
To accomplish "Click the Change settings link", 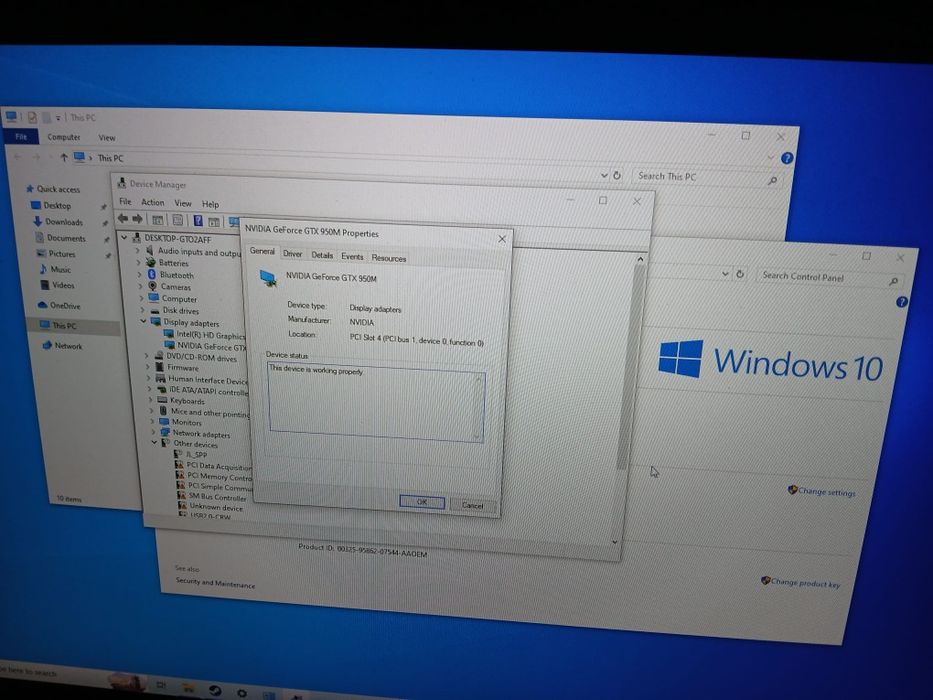I will [x=826, y=492].
